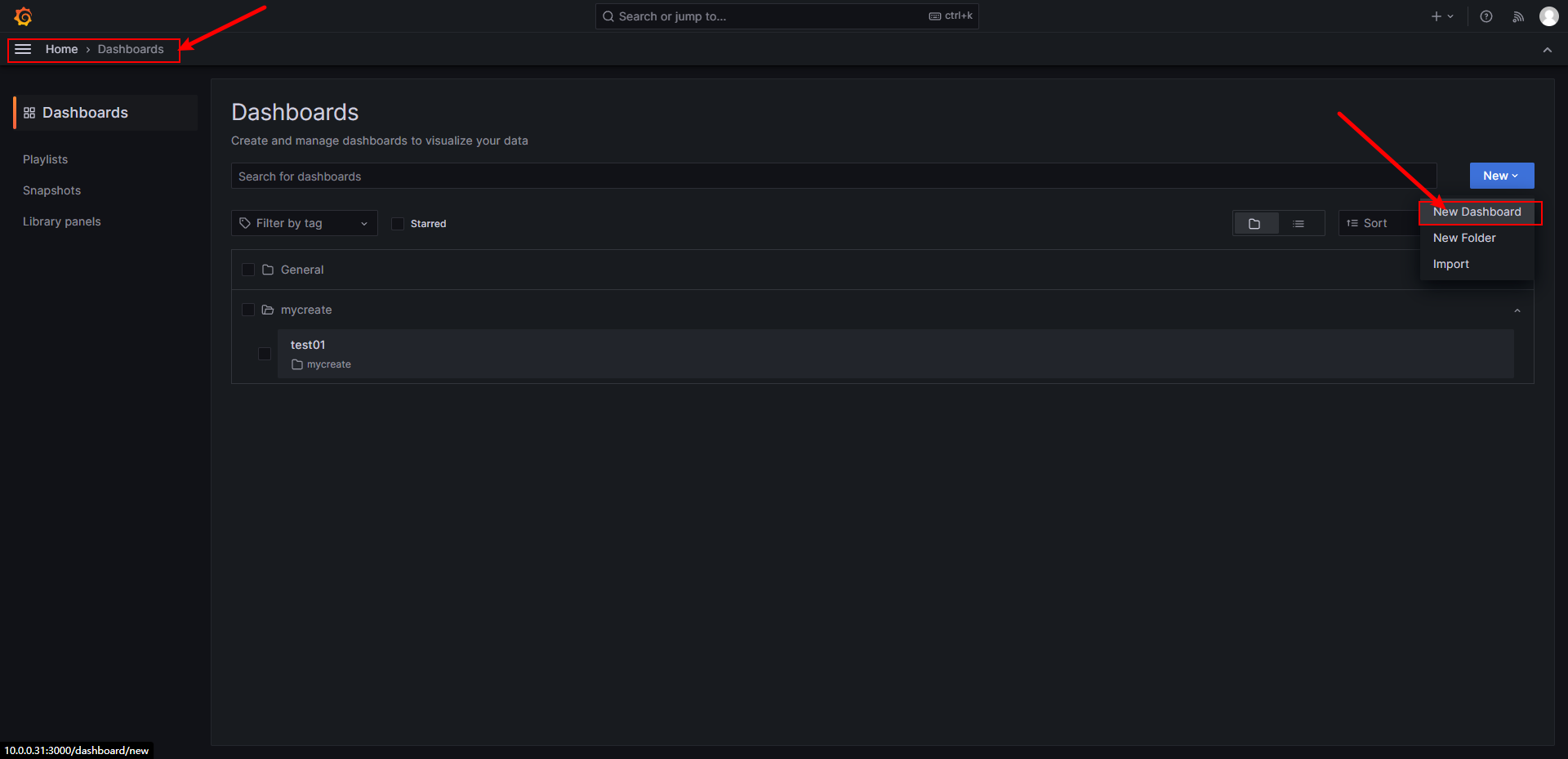
Task: Open Library panels in the sidebar
Action: (61, 221)
